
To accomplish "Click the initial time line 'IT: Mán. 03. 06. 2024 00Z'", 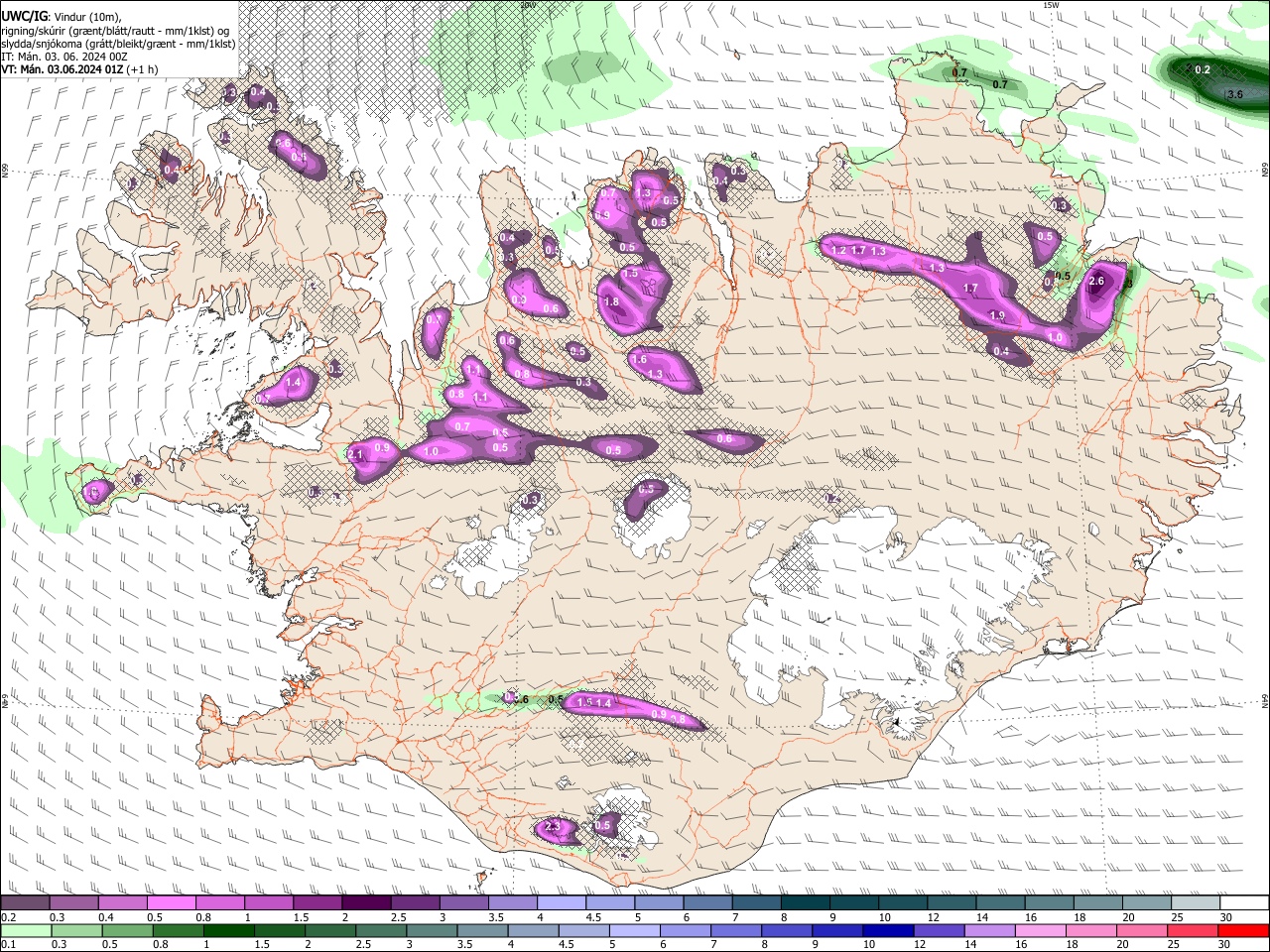I will coord(64,57).
